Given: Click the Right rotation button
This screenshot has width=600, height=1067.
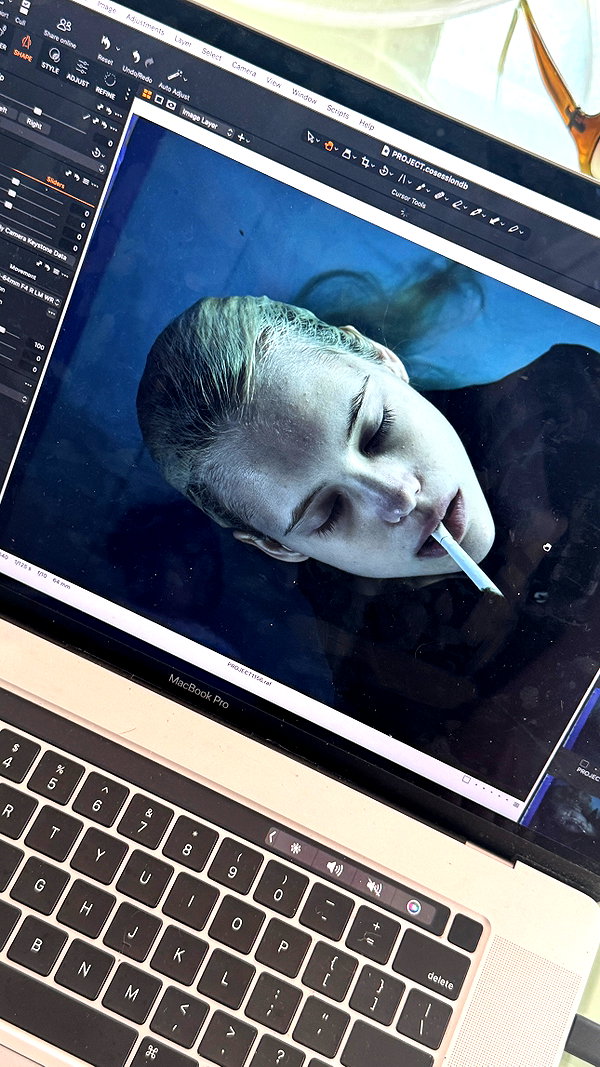Looking at the screenshot, I should point(33,125).
